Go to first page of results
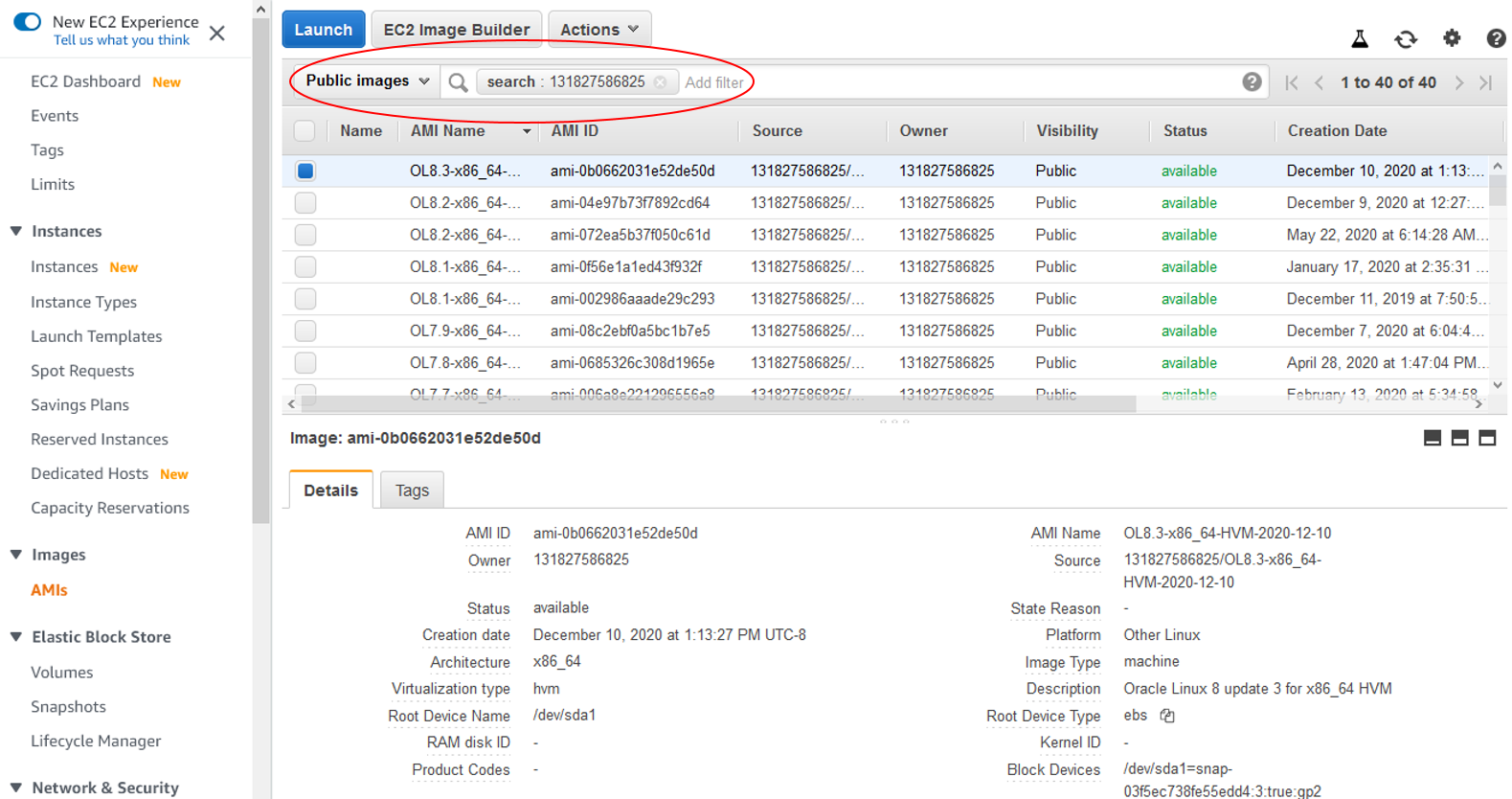The height and width of the screenshot is (799, 1512). point(1292,82)
